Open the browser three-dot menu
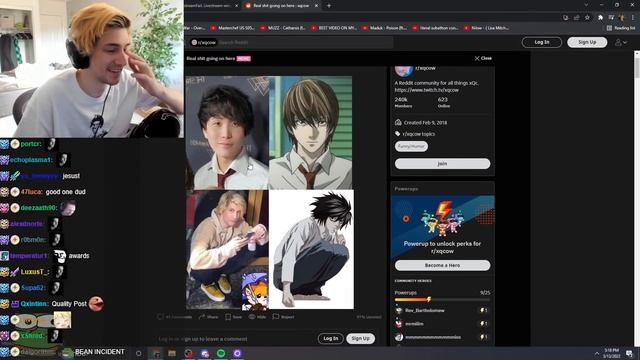 633,18
